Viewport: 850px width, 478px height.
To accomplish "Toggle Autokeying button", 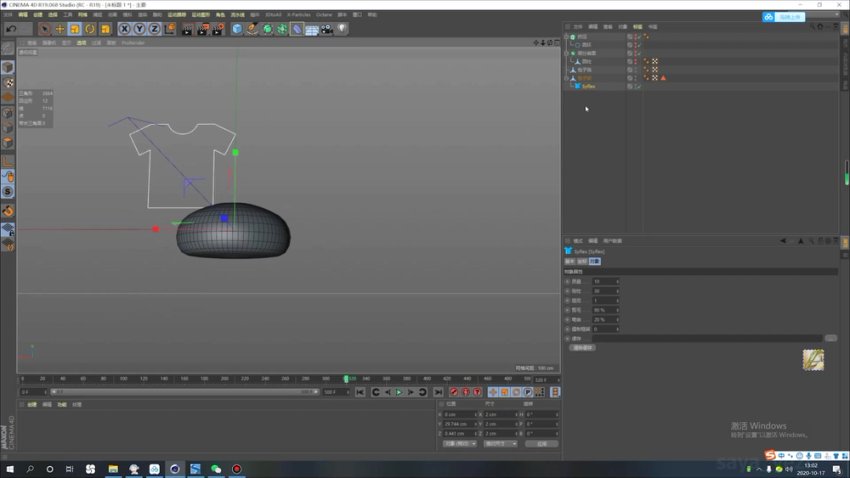I will coord(466,392).
